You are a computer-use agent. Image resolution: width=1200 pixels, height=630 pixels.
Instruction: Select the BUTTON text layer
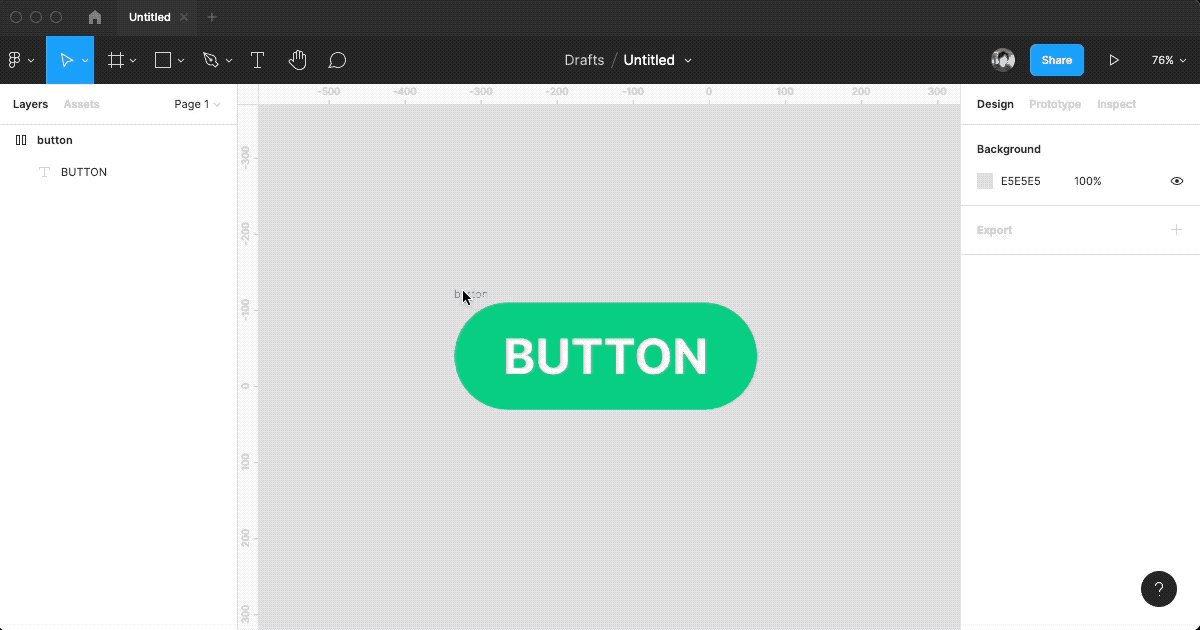84,172
